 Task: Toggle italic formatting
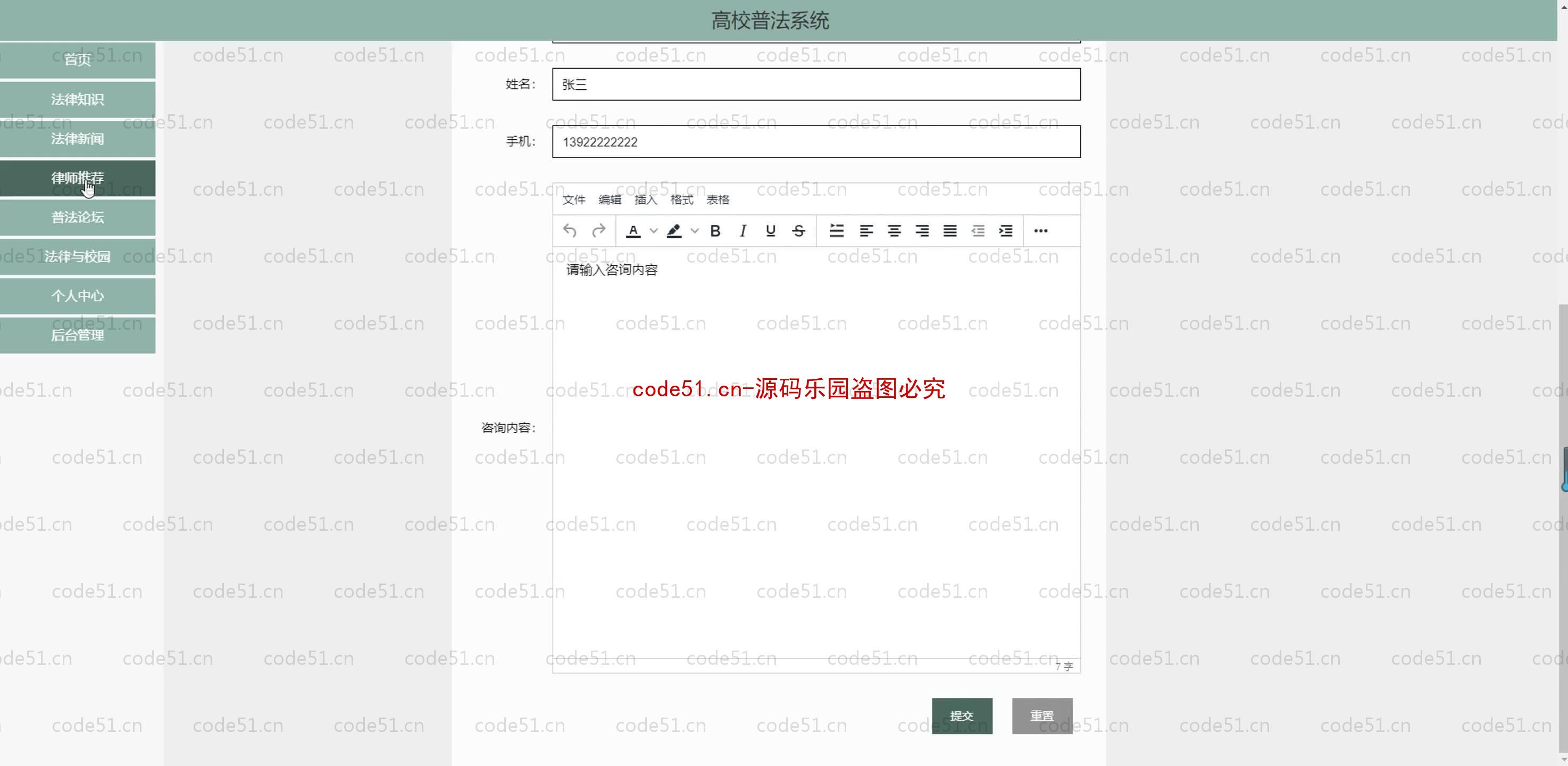[743, 231]
